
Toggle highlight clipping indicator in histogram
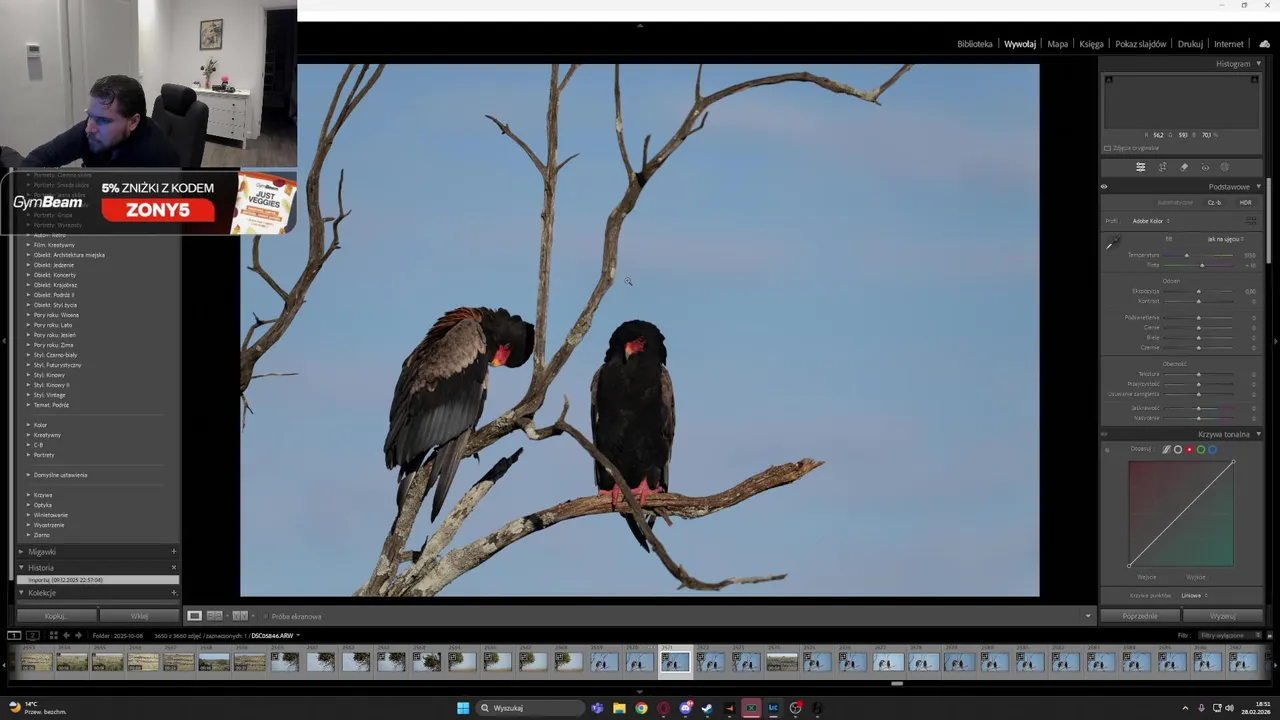click(1254, 80)
